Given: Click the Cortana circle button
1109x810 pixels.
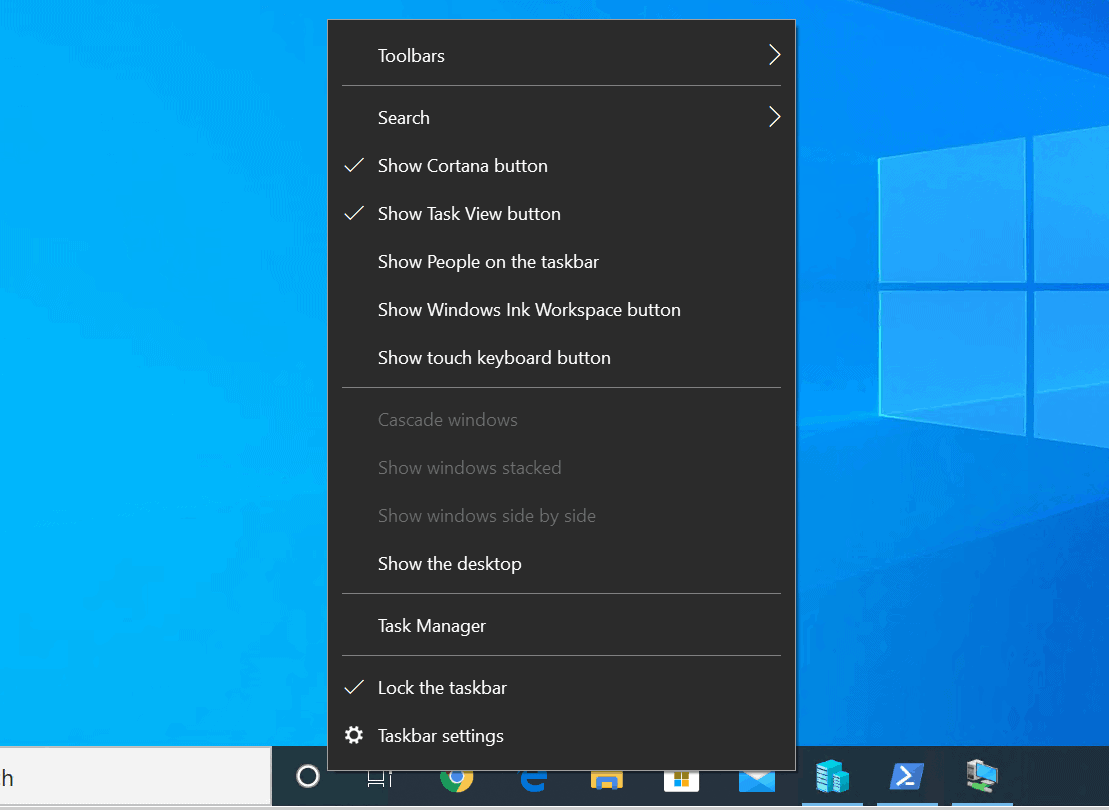Looking at the screenshot, I should [x=307, y=776].
